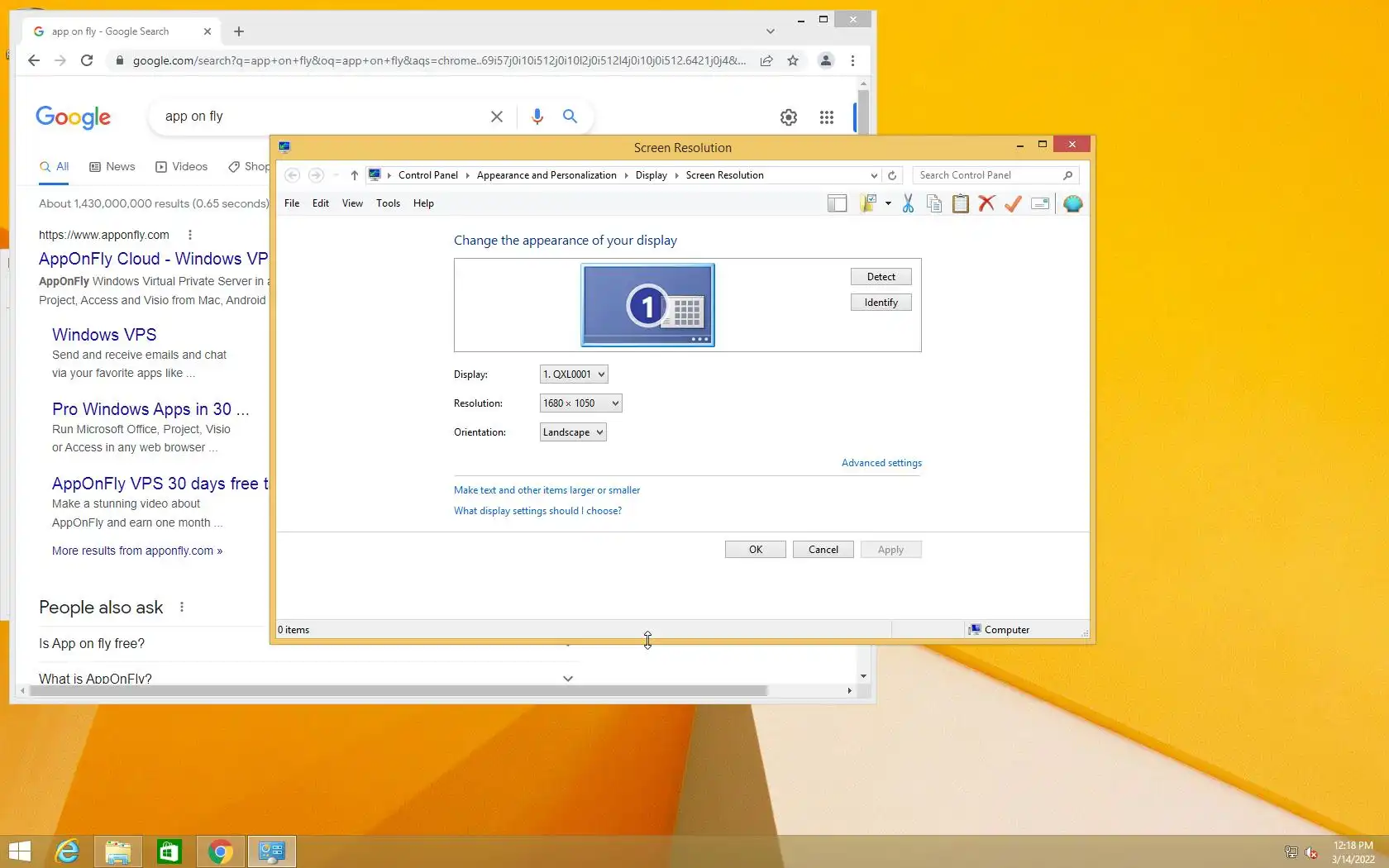Viewport: 1389px width, 868px height.
Task: Click the search magnifier in Control Panel
Action: [1067, 175]
